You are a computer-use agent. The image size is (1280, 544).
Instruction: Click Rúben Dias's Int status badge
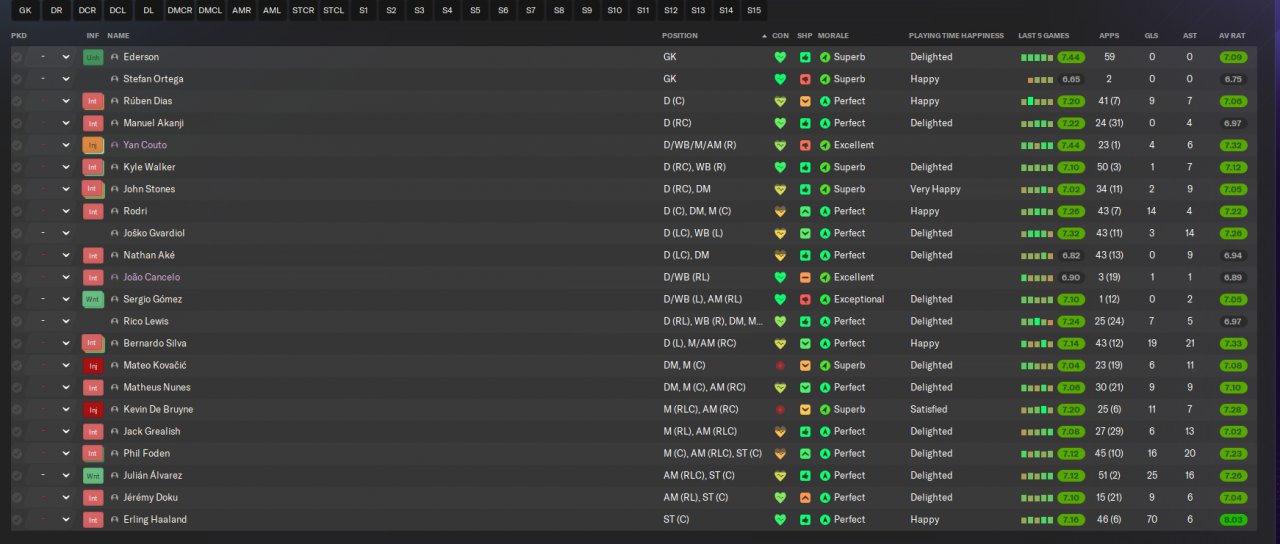(x=93, y=101)
